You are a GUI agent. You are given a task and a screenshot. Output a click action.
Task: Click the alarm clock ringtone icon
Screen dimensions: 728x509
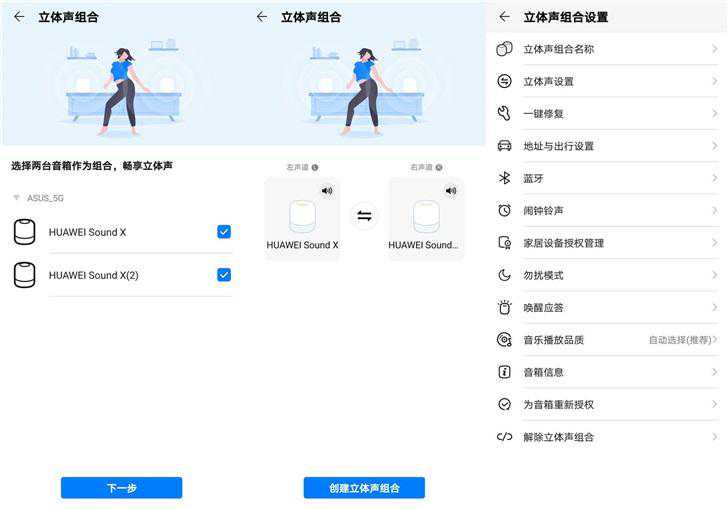(504, 211)
